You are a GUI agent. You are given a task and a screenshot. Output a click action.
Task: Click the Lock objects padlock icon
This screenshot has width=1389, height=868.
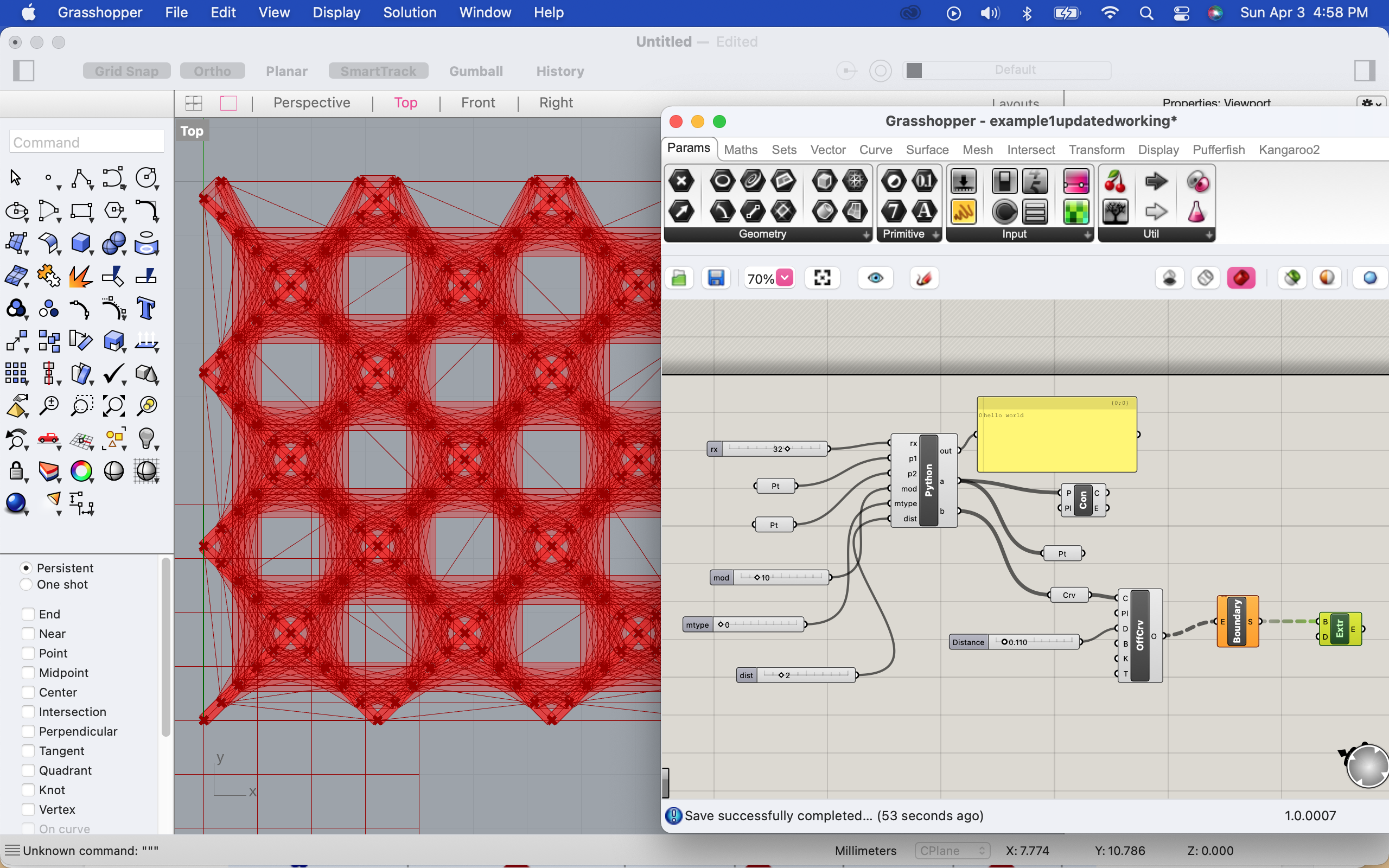click(16, 471)
